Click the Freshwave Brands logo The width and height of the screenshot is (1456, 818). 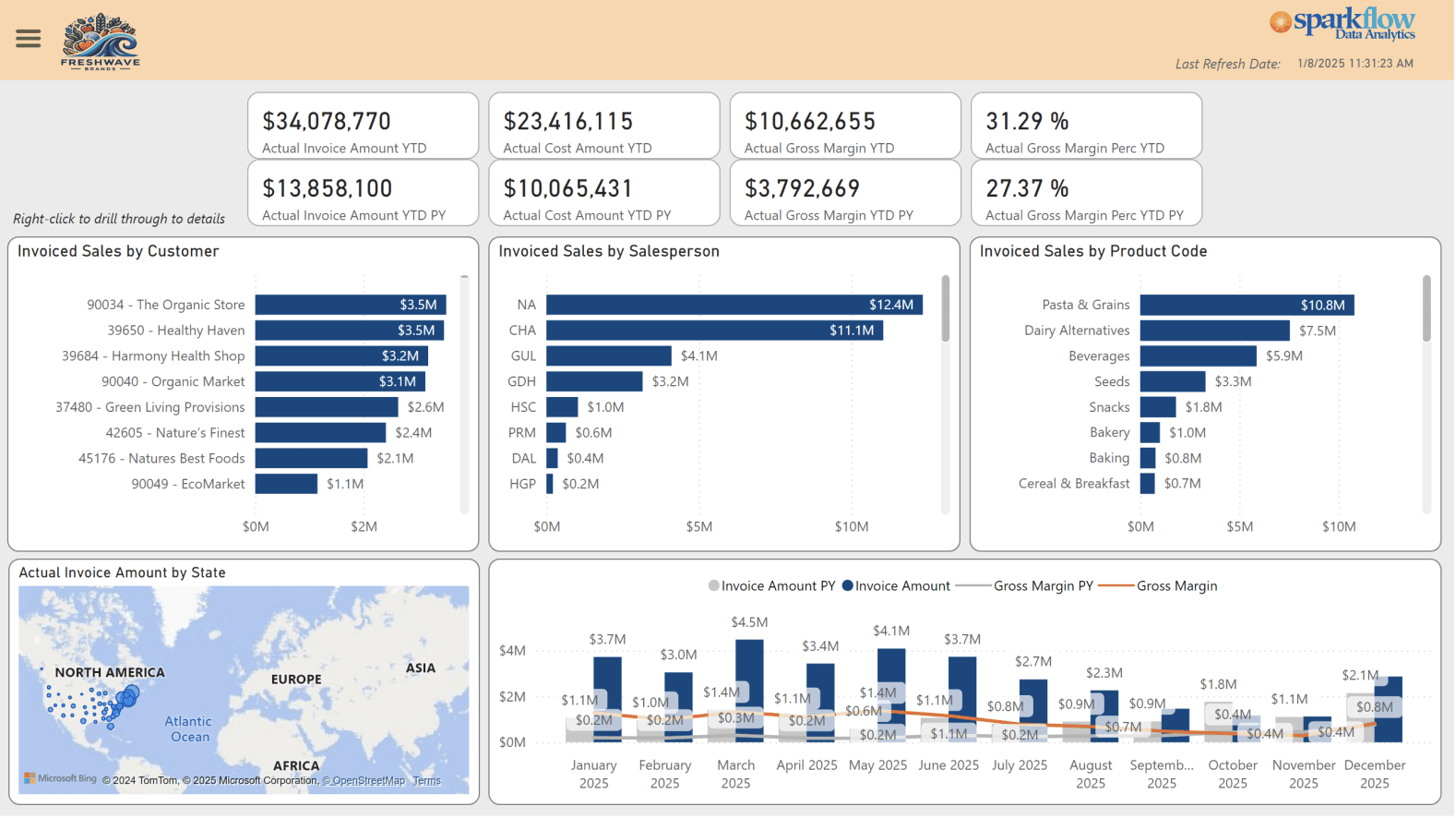coord(101,42)
